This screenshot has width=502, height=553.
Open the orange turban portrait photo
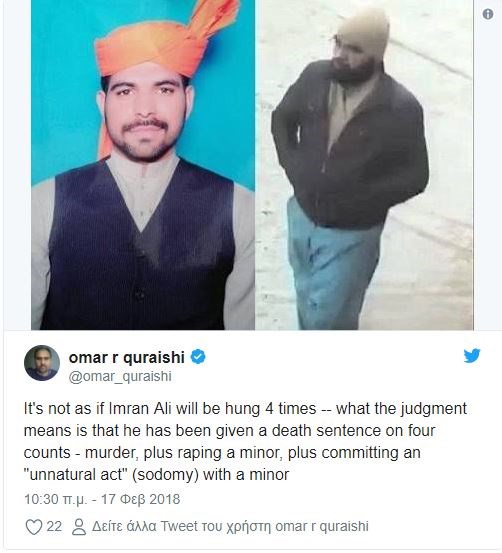(x=143, y=165)
